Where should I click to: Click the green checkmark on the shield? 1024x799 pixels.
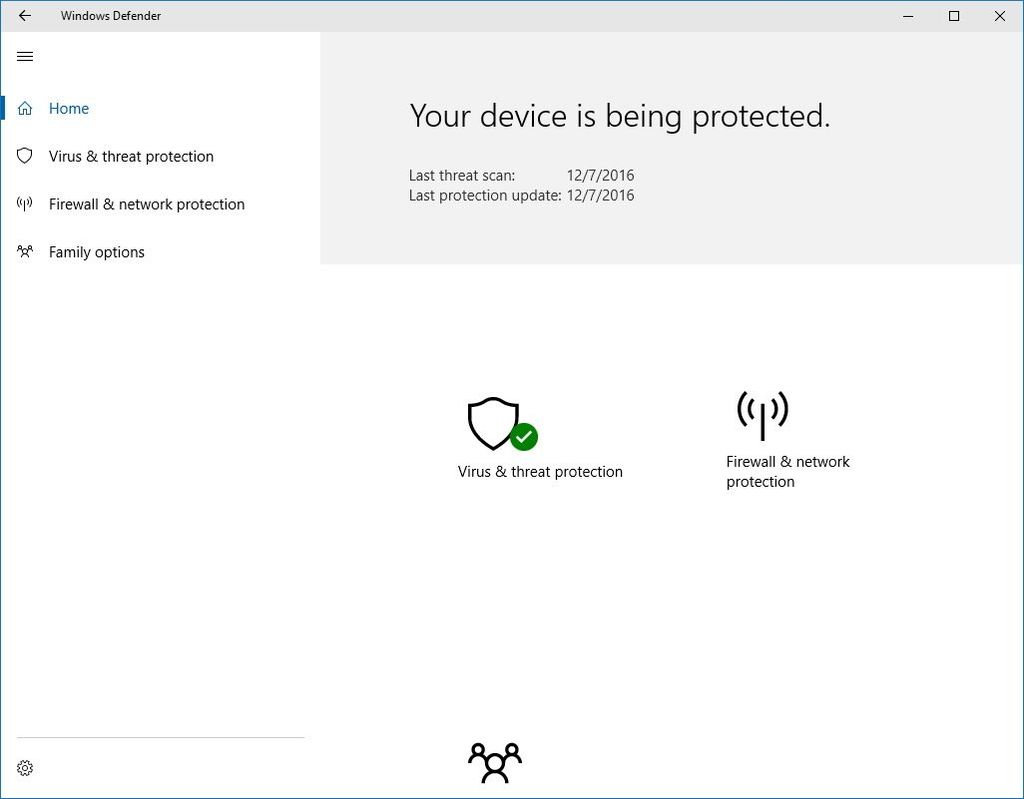[x=524, y=437]
